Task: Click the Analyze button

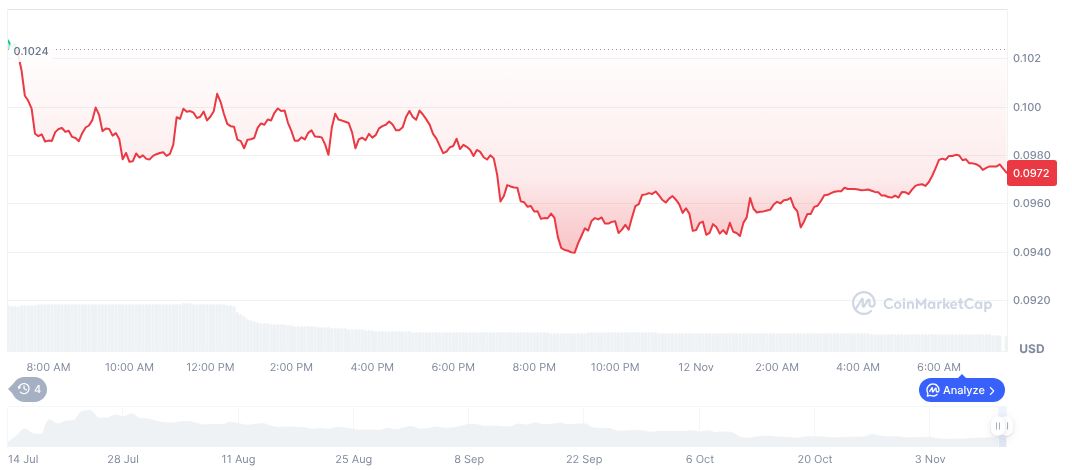Action: click(961, 390)
